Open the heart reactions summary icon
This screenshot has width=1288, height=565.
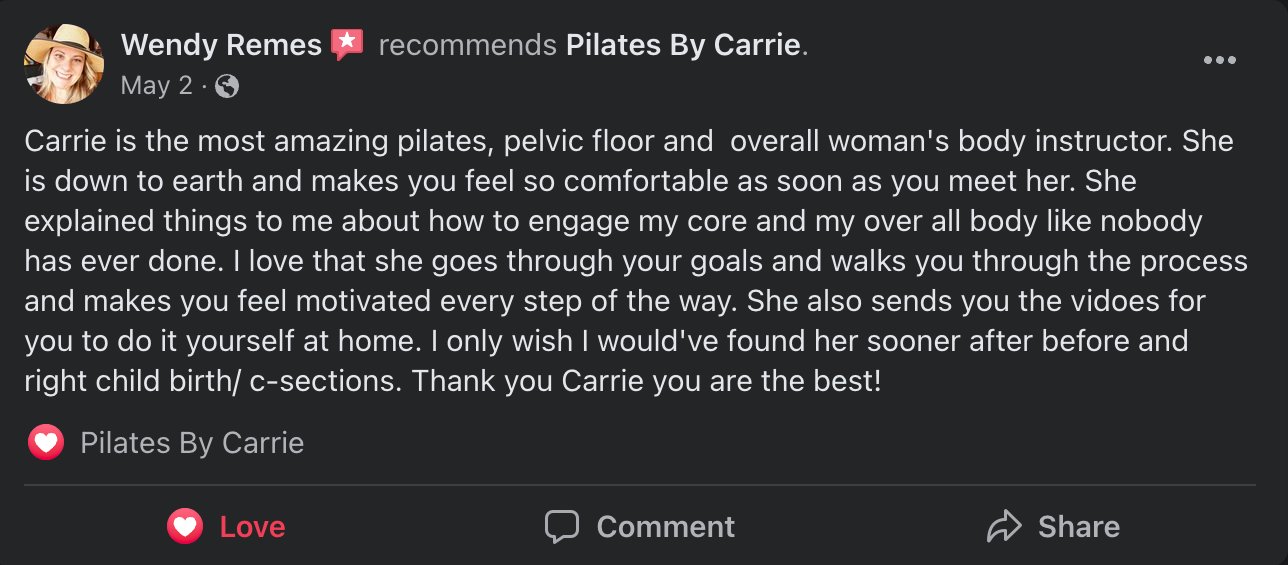(46, 443)
